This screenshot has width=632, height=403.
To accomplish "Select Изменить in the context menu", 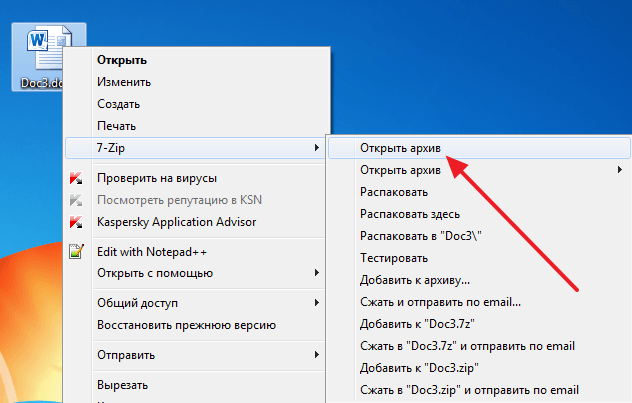I will pyautogui.click(x=124, y=82).
